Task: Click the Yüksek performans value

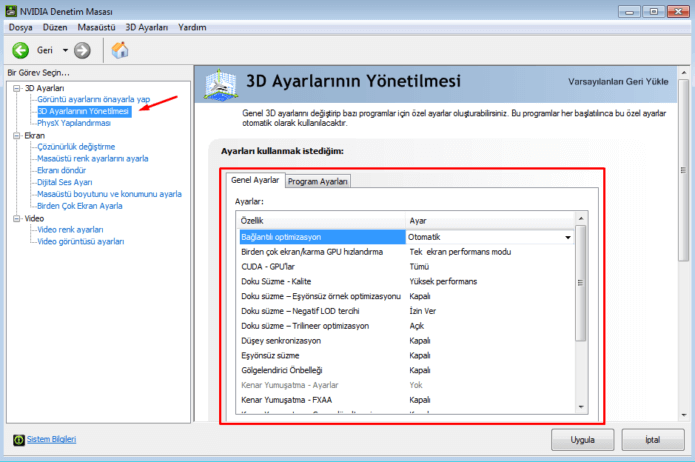Action: click(x=443, y=282)
